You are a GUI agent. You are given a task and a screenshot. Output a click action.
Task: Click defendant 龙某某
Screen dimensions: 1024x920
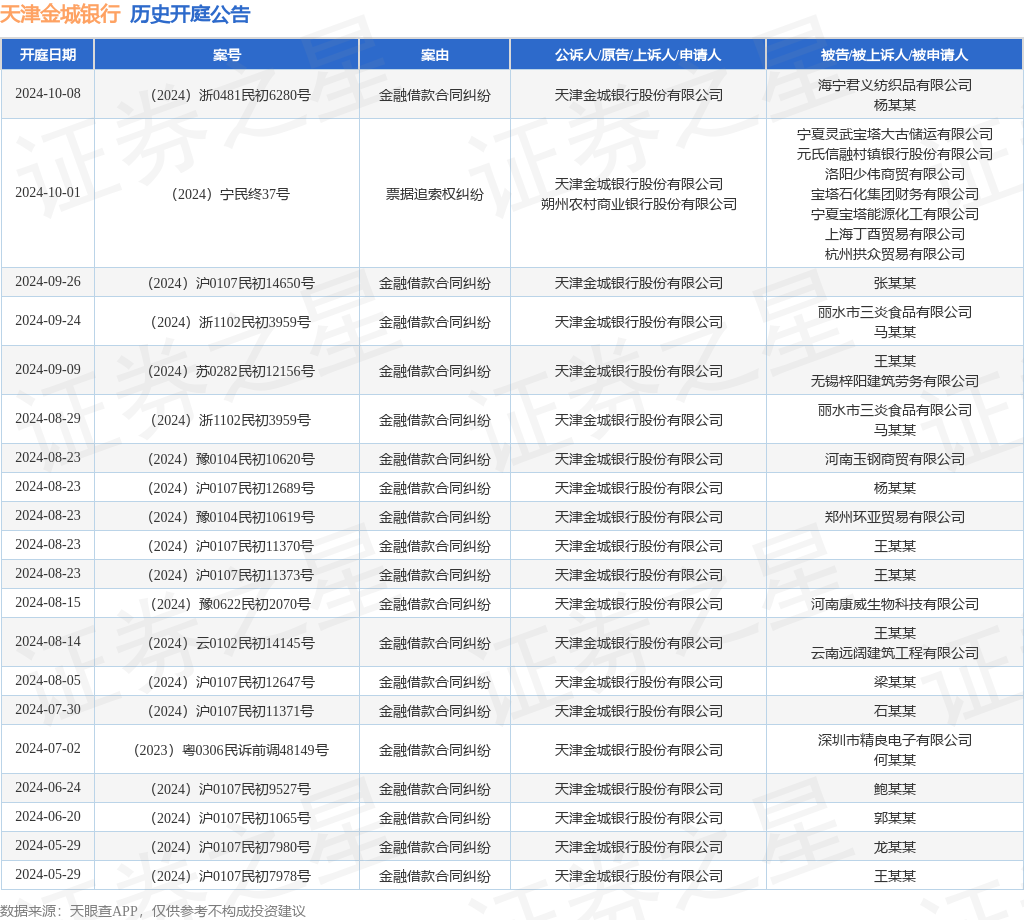coord(895,848)
